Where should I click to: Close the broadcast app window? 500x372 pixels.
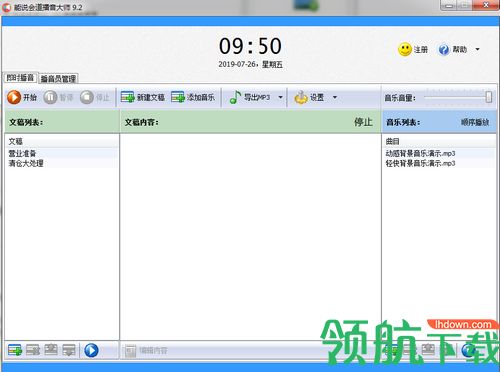[x=486, y=5]
